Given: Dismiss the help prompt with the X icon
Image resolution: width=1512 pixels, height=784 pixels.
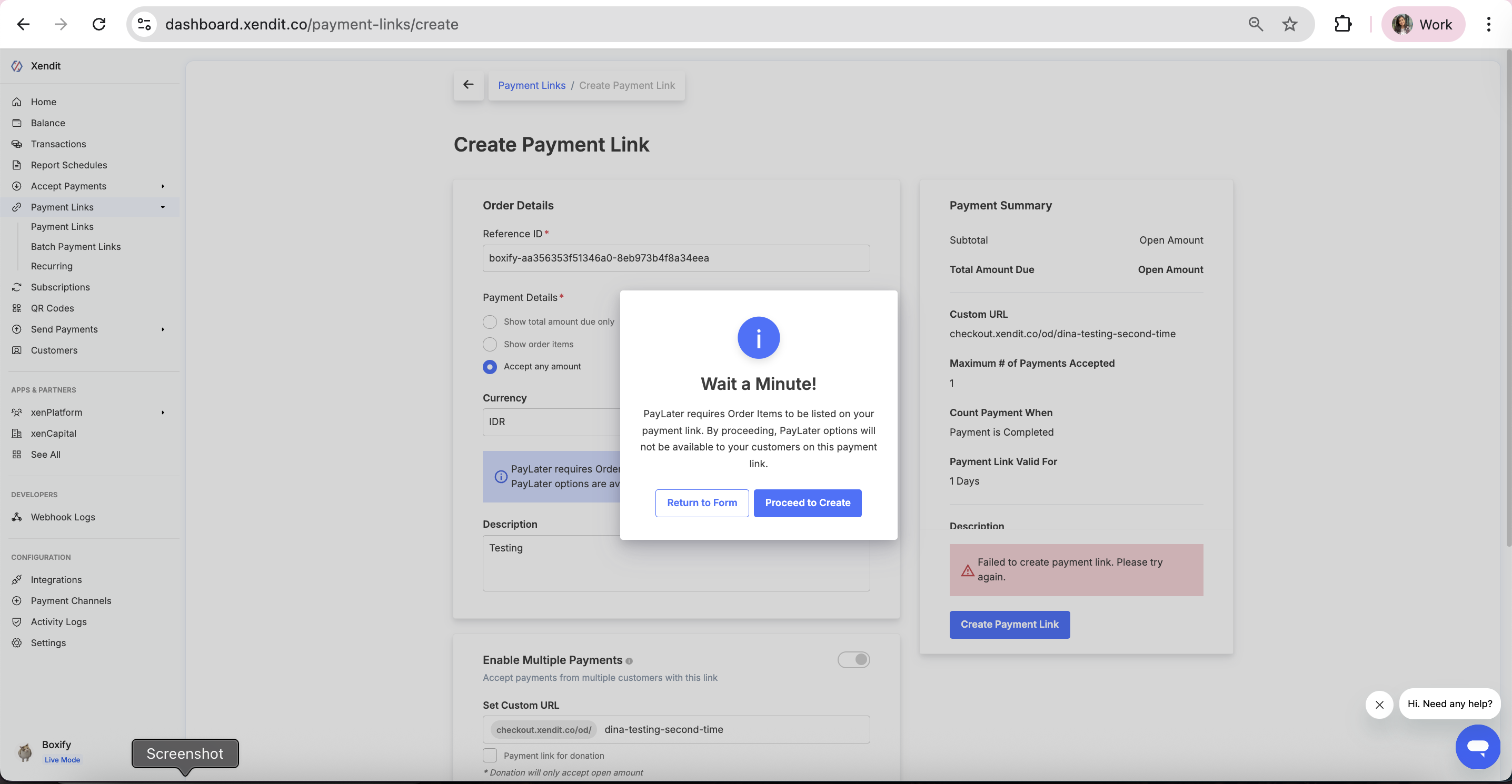Looking at the screenshot, I should 1379,704.
